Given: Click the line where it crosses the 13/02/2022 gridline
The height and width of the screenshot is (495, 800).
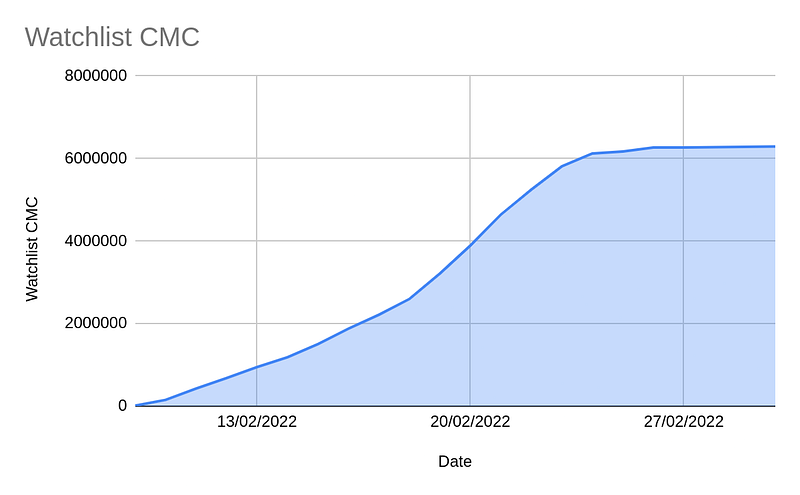Looking at the screenshot, I should [x=257, y=367].
